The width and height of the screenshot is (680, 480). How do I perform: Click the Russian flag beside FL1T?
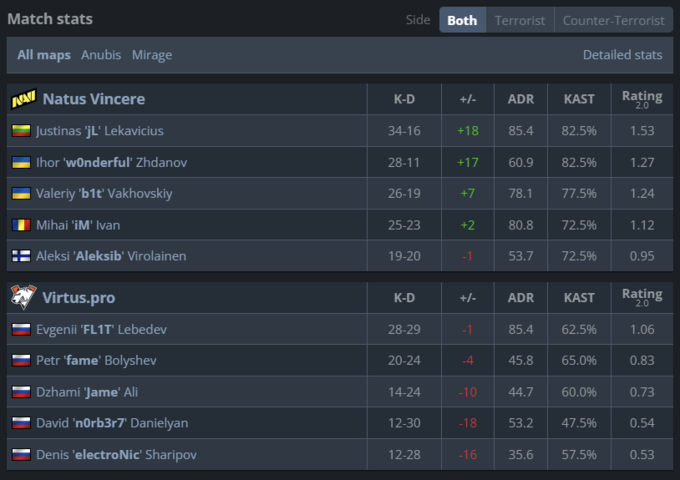click(20, 329)
